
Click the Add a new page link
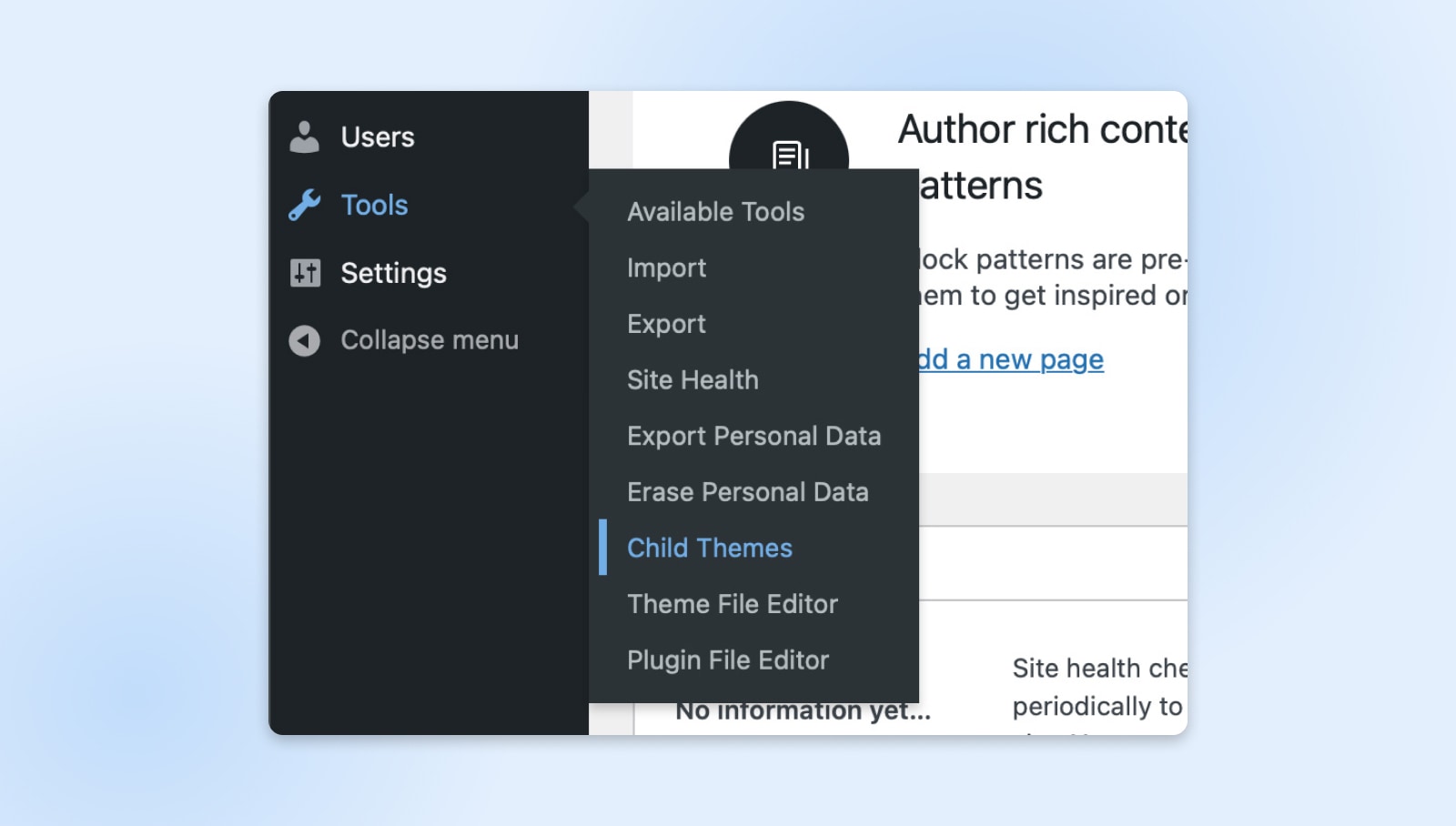click(x=1010, y=359)
